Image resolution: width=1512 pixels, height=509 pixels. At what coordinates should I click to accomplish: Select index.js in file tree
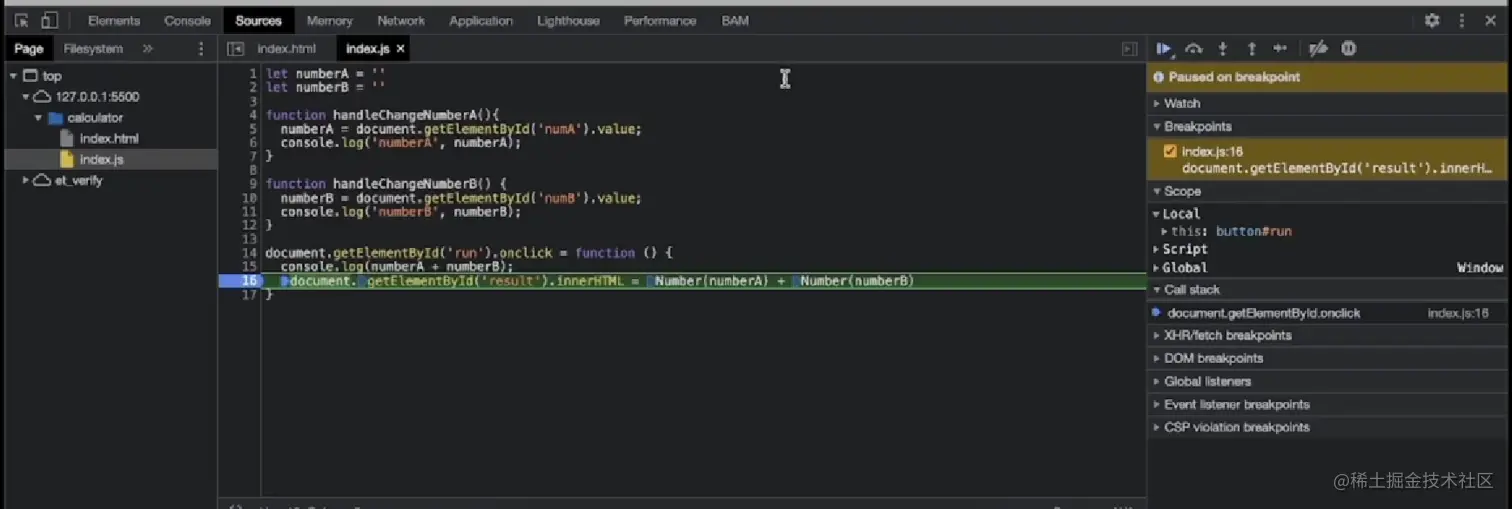pos(101,159)
